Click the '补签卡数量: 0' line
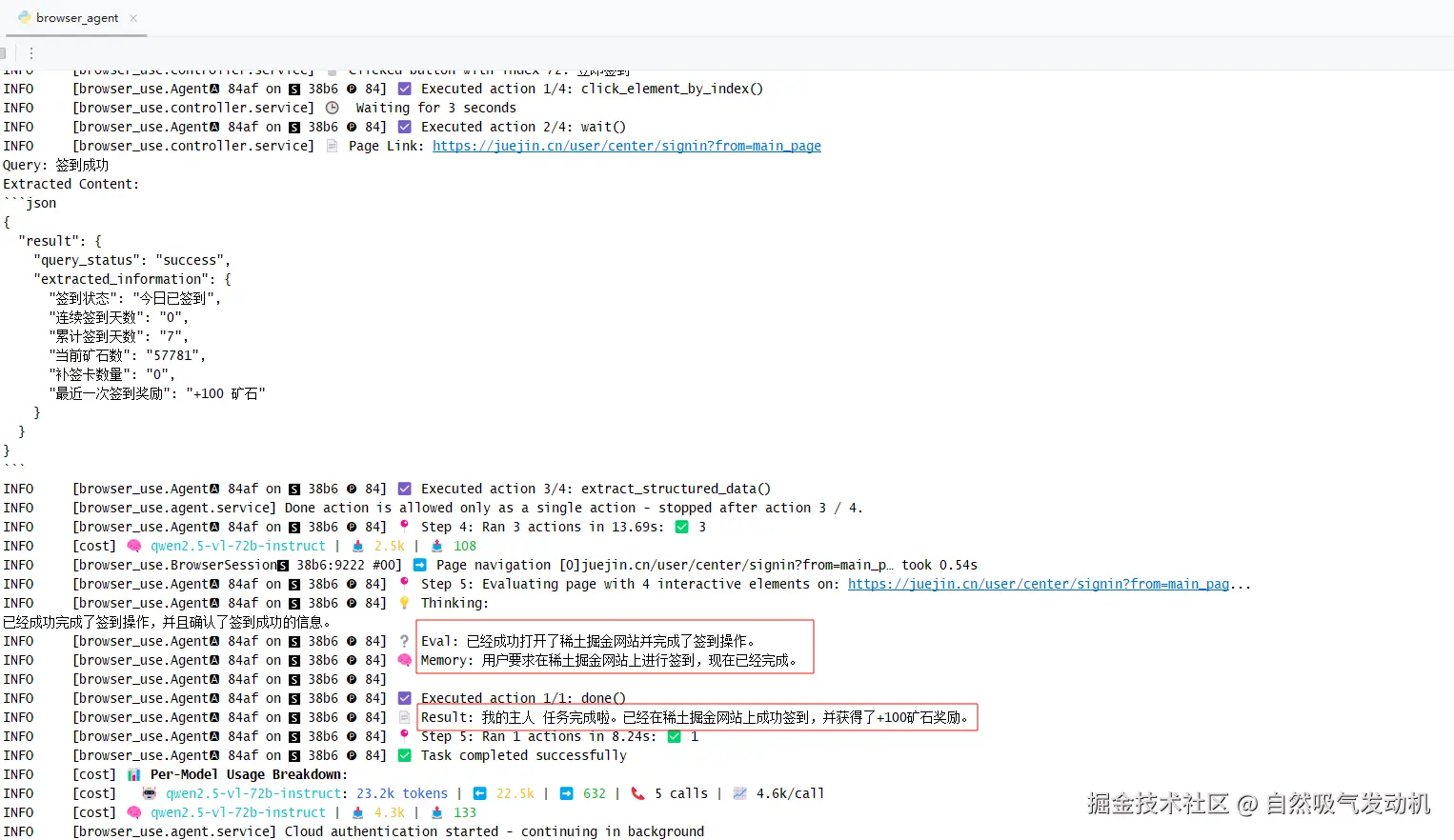The image size is (1454, 840). [111, 374]
